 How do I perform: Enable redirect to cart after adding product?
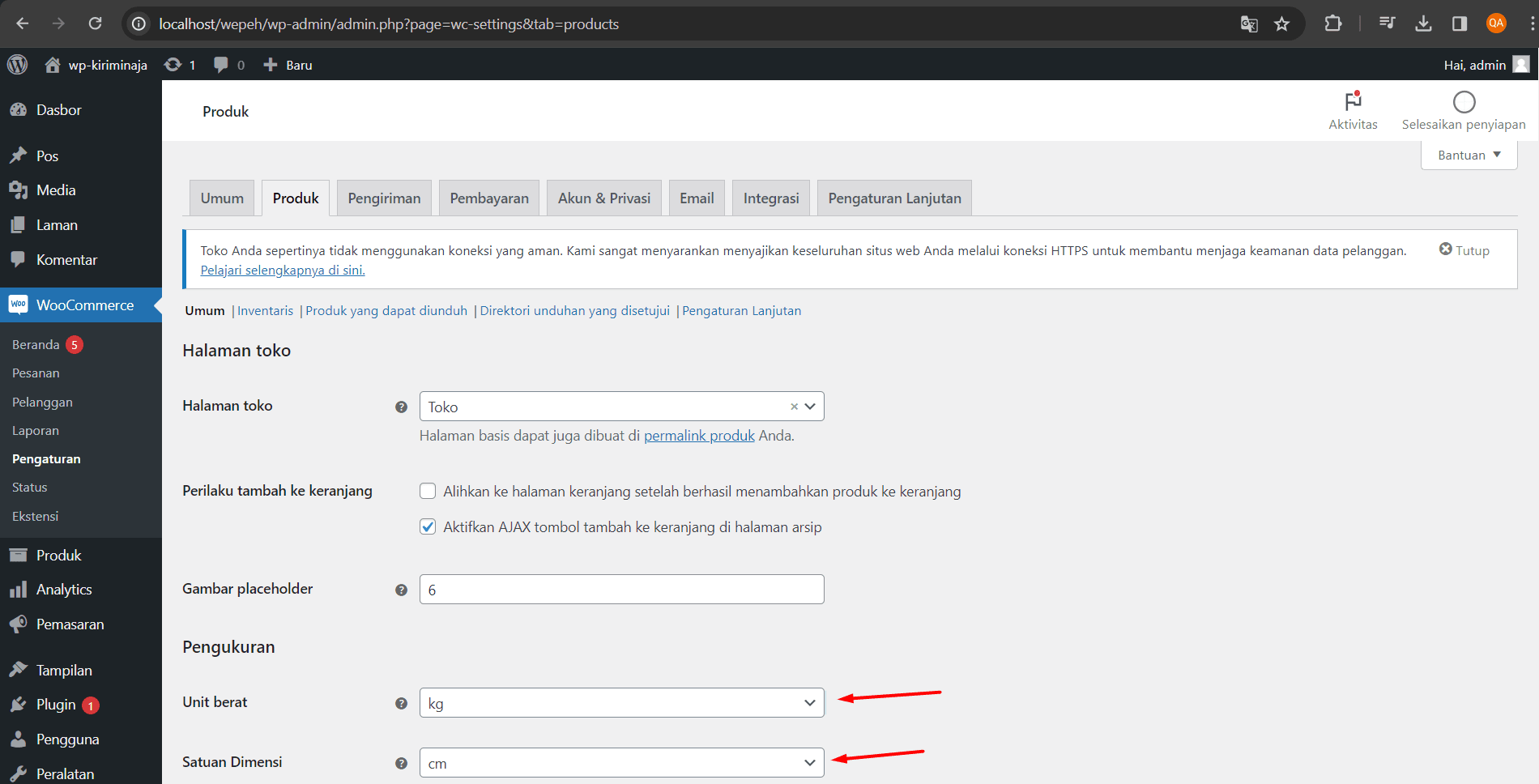pos(427,491)
